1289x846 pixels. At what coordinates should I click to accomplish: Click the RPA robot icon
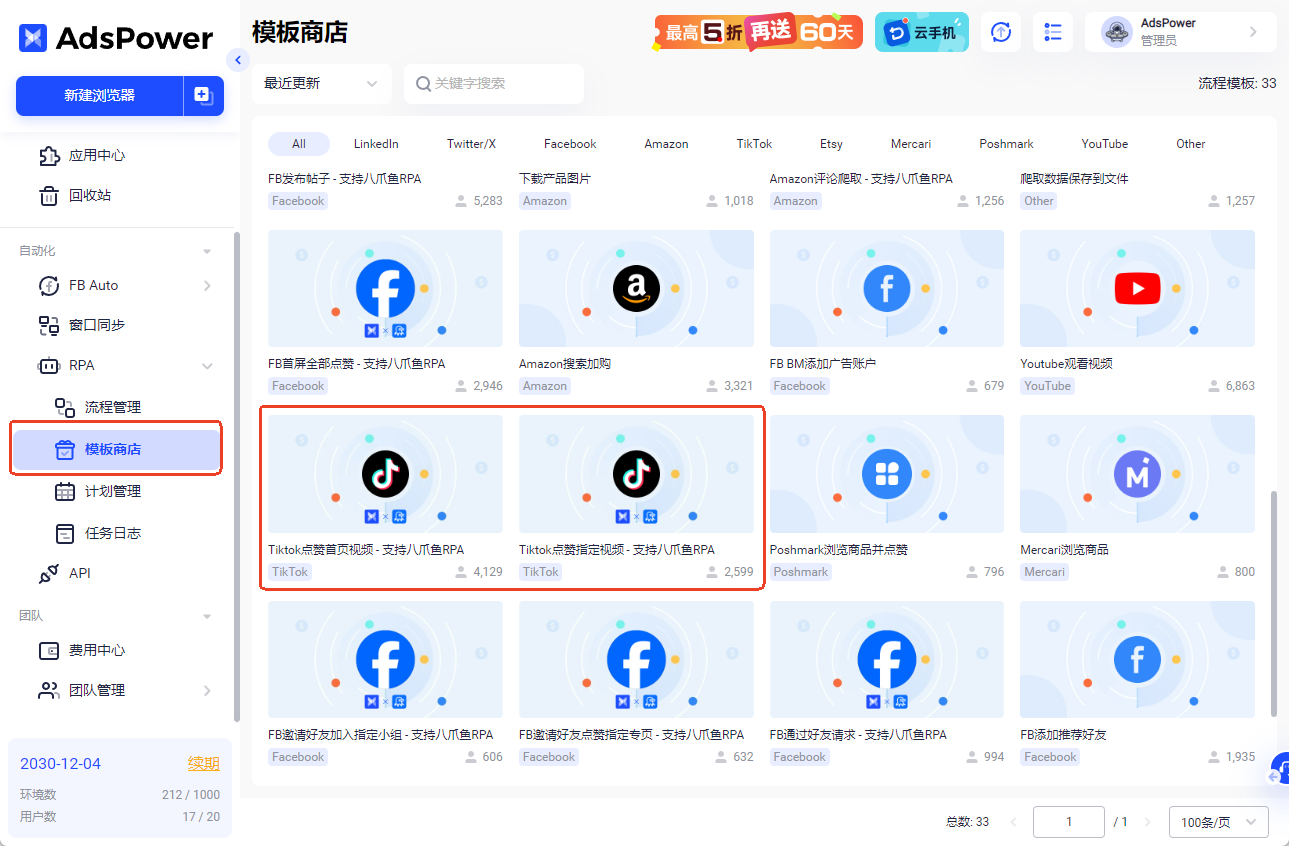tap(49, 365)
